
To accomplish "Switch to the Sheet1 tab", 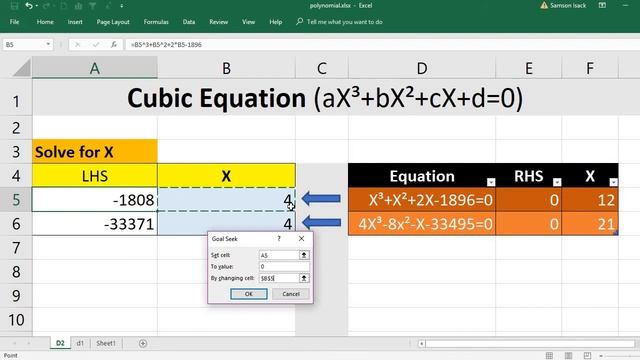I will 106,343.
